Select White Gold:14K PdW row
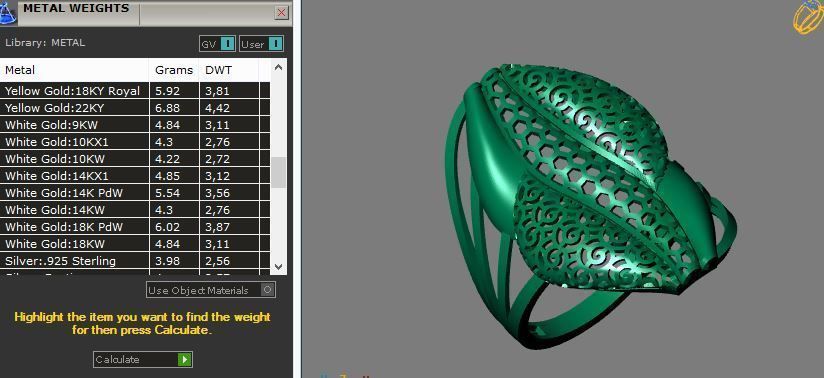824x378 pixels. pos(135,193)
